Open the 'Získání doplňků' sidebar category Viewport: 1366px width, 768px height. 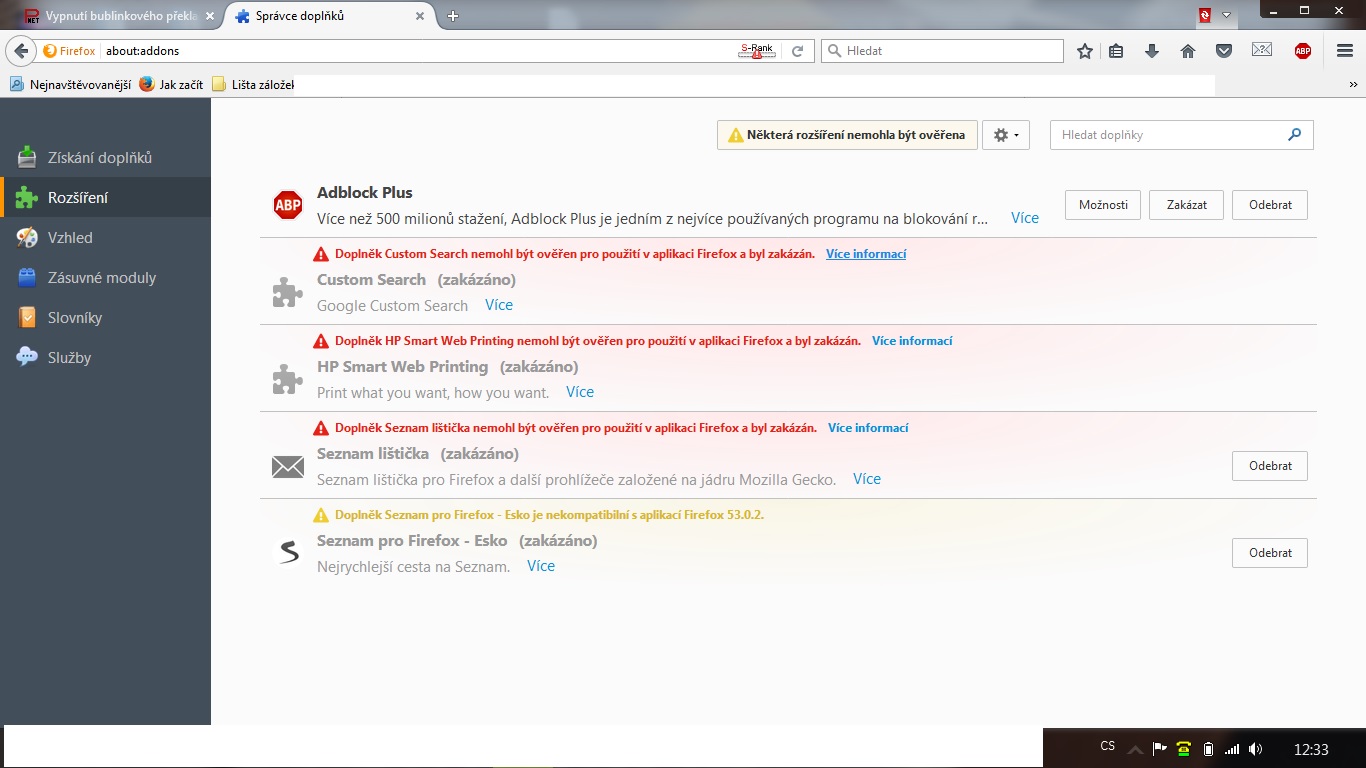[105, 158]
